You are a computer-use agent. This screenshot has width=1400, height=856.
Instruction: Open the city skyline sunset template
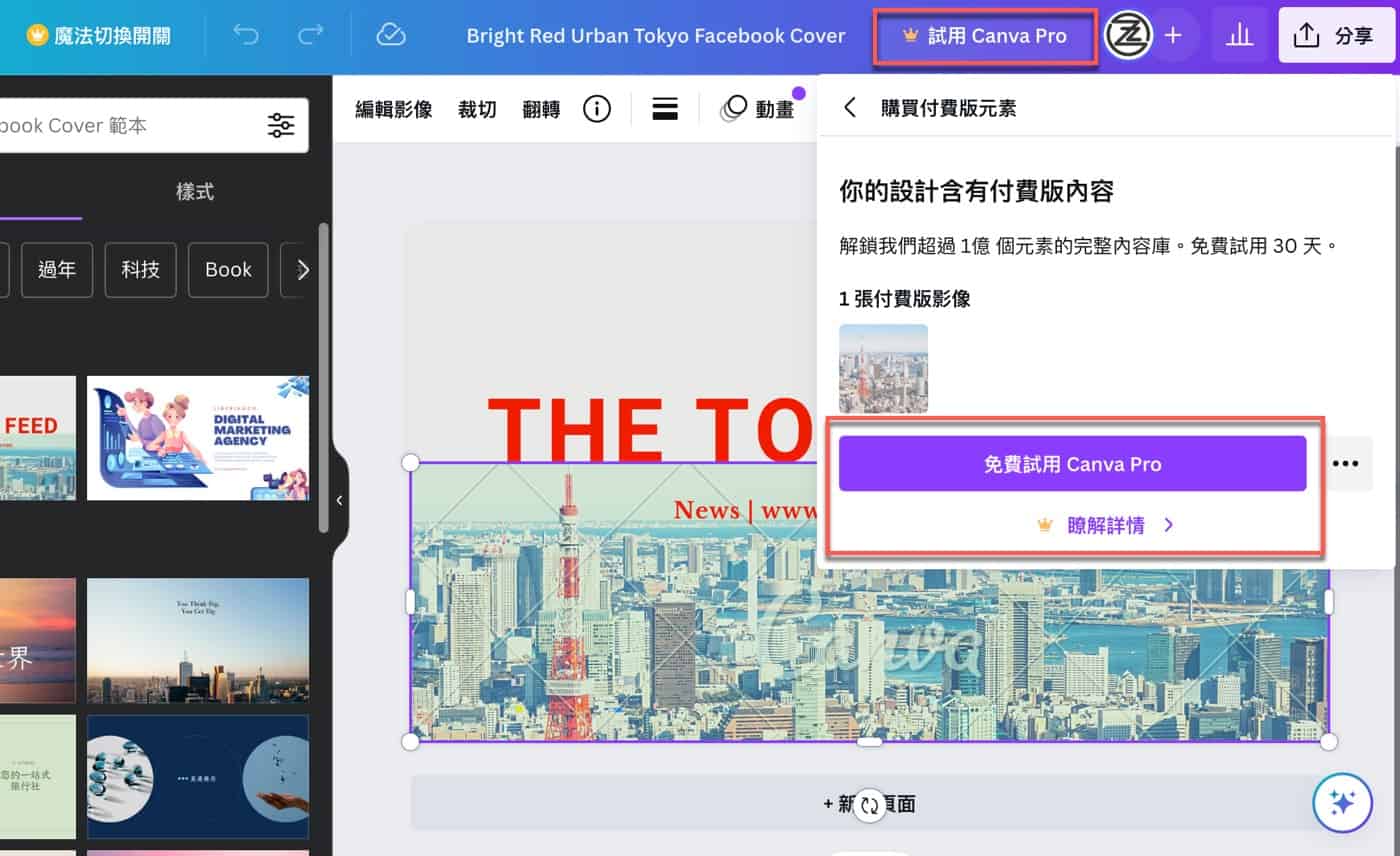[198, 640]
